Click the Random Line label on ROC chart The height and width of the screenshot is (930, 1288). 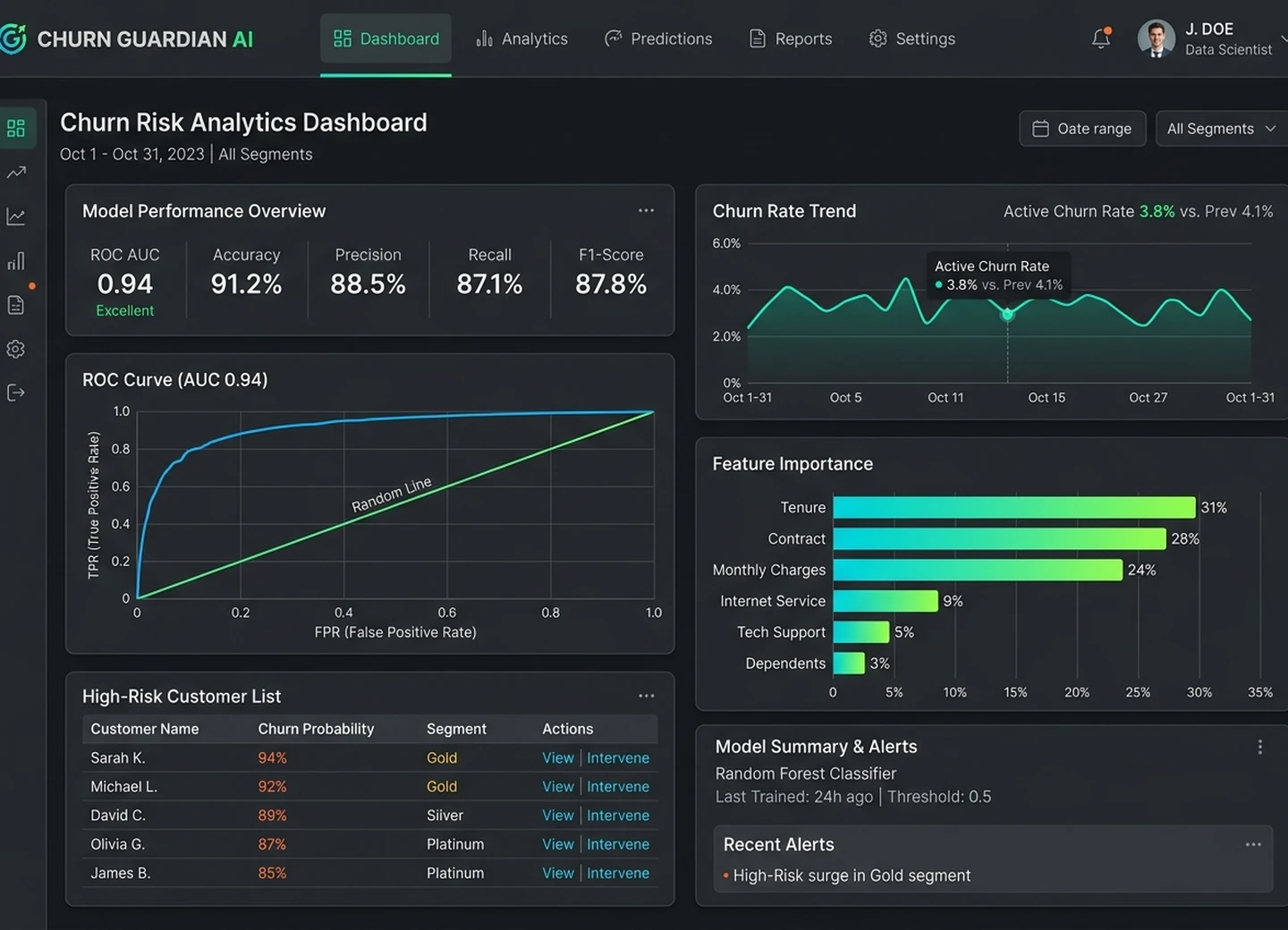tap(392, 495)
